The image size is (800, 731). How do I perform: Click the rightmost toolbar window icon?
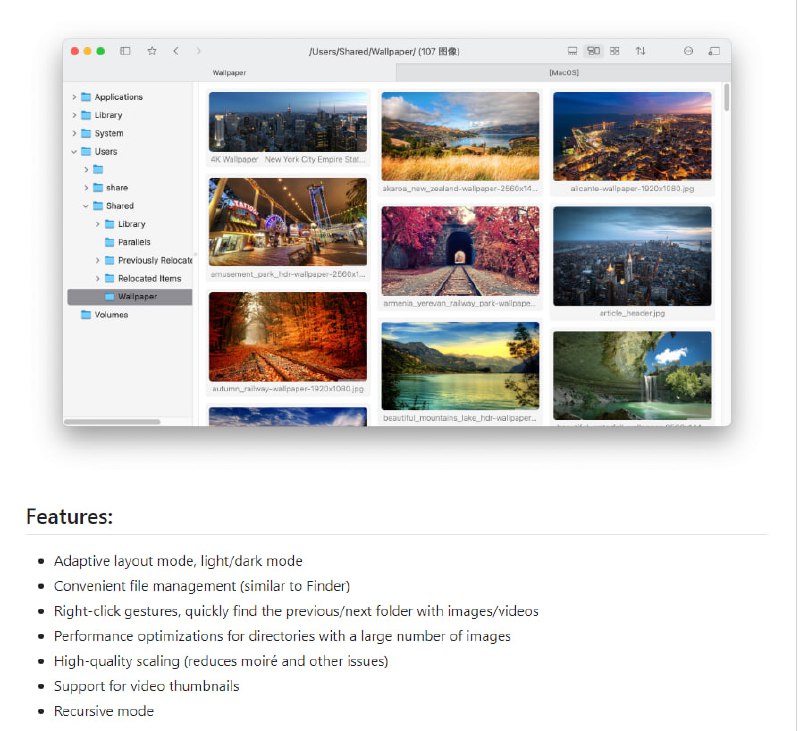pyautogui.click(x=714, y=51)
